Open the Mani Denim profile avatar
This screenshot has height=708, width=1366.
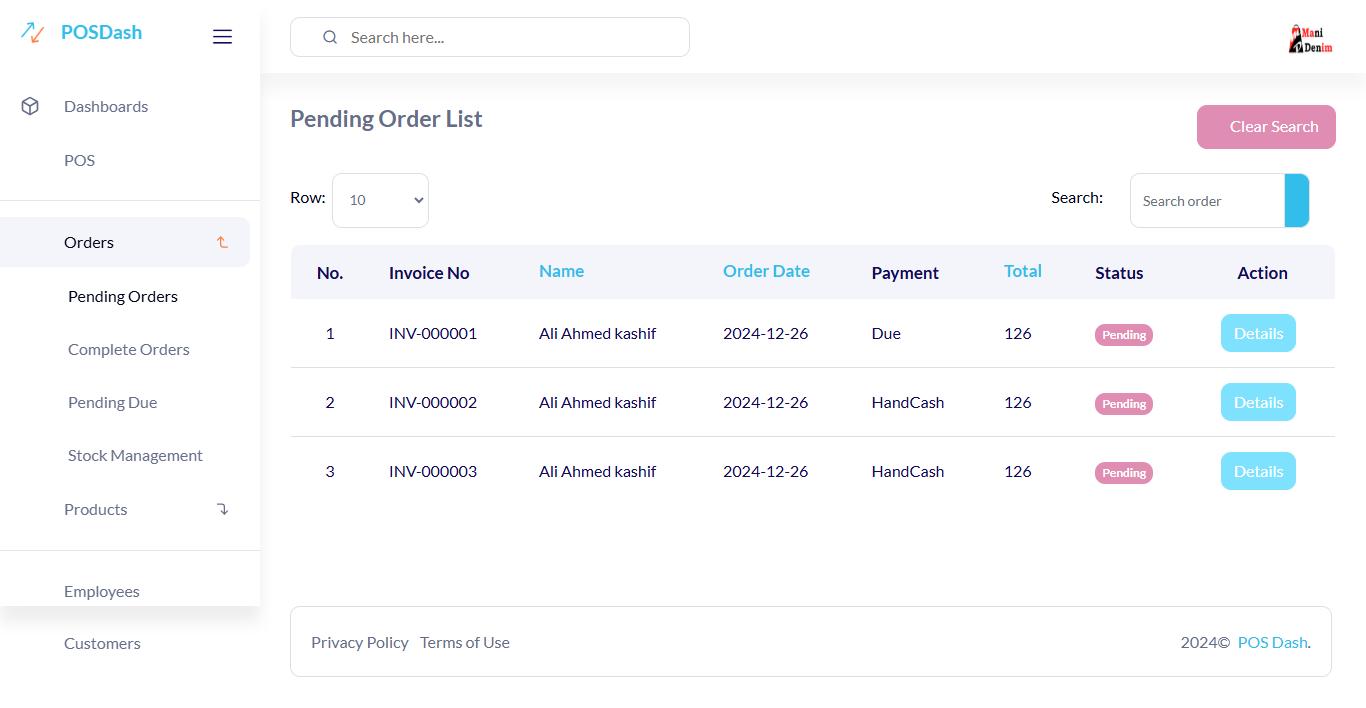[1311, 39]
